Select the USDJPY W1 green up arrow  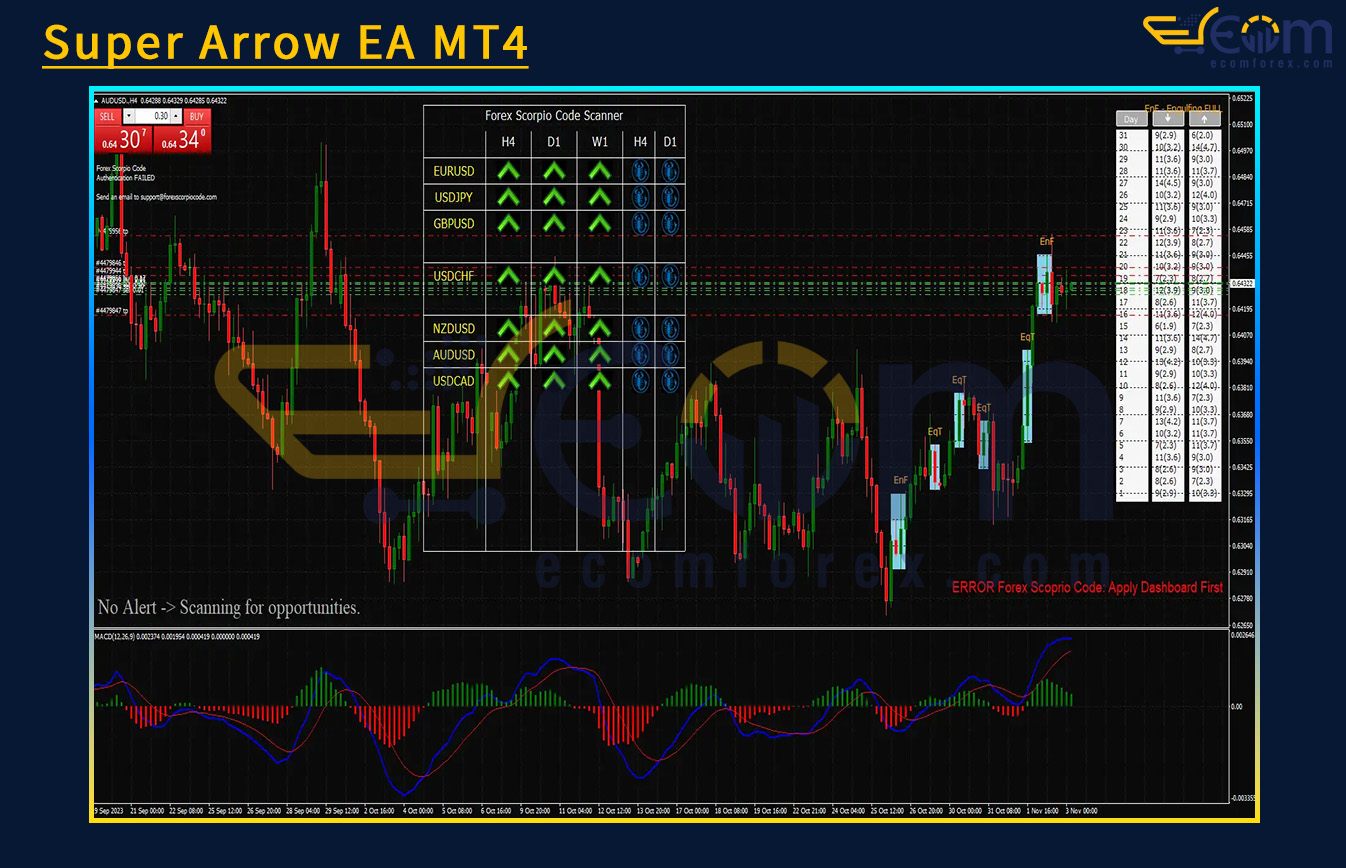click(599, 197)
